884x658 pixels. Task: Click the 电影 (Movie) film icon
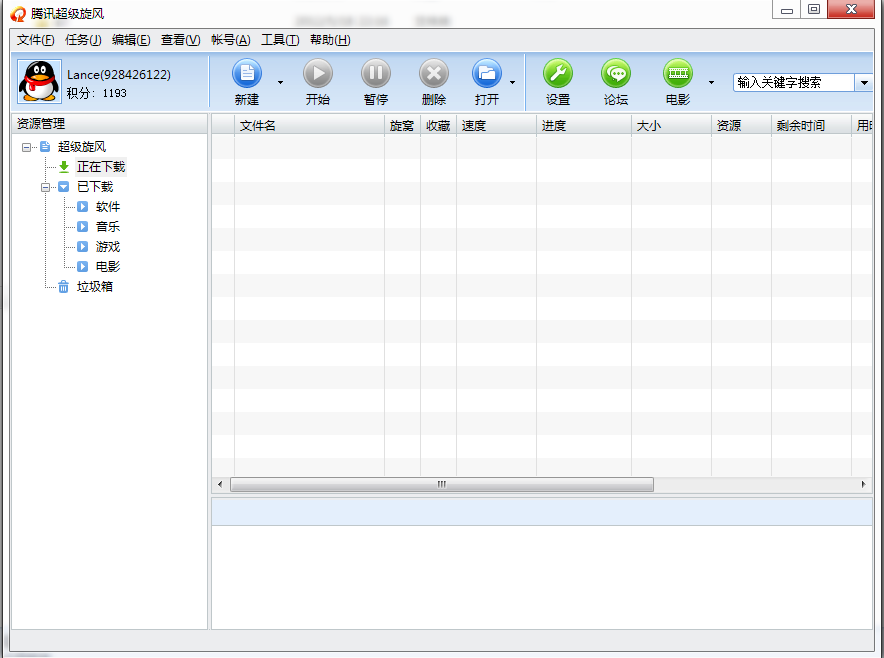[678, 74]
